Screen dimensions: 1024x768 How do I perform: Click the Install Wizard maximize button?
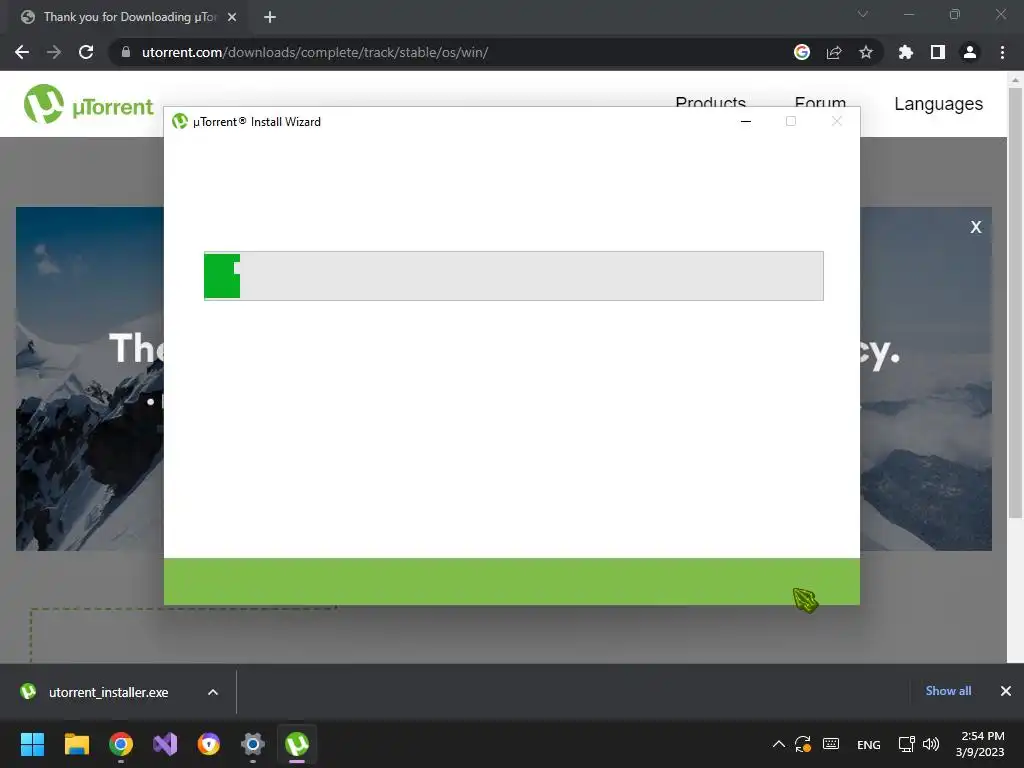coord(791,121)
